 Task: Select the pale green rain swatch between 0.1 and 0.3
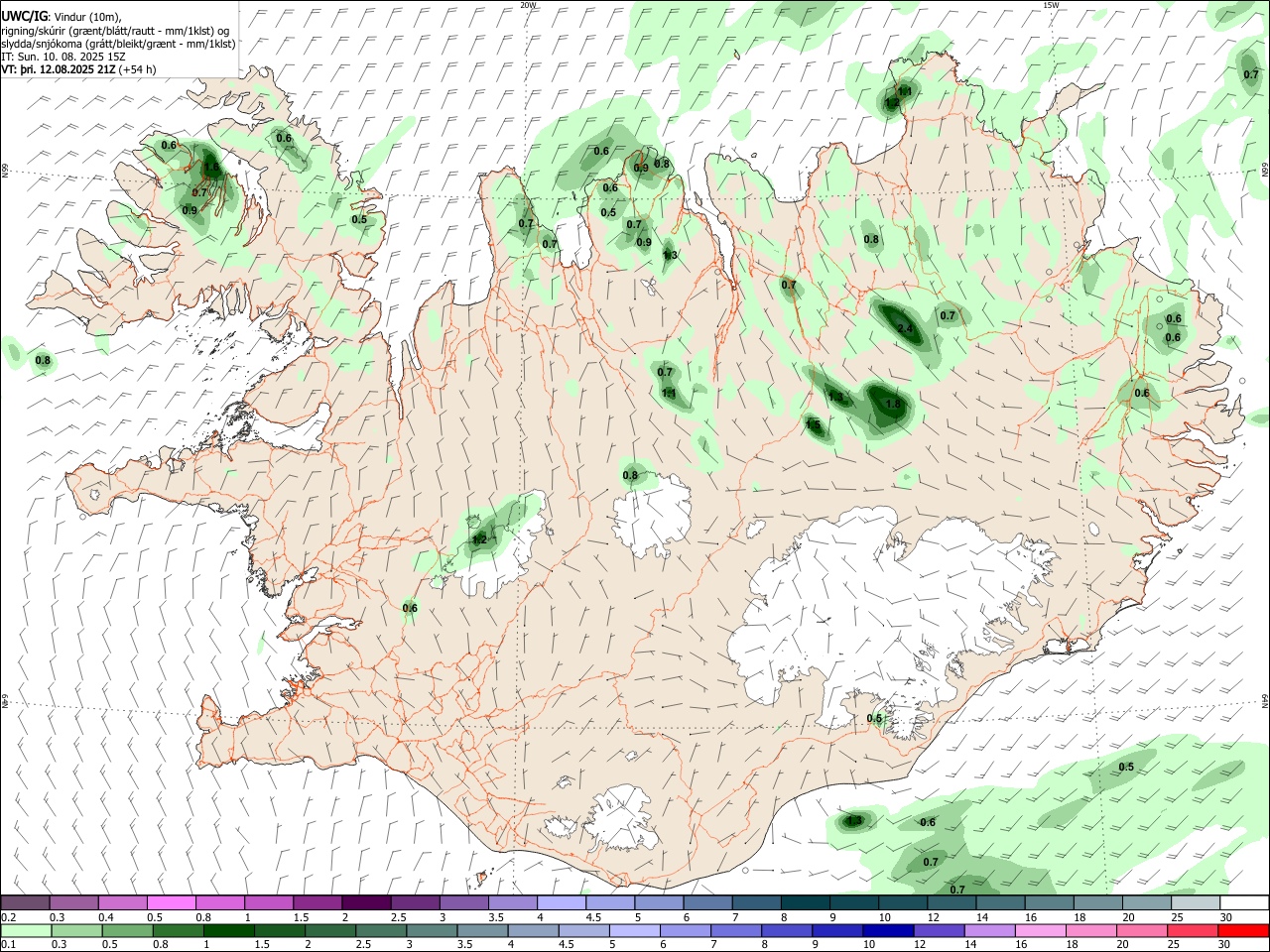point(26,930)
